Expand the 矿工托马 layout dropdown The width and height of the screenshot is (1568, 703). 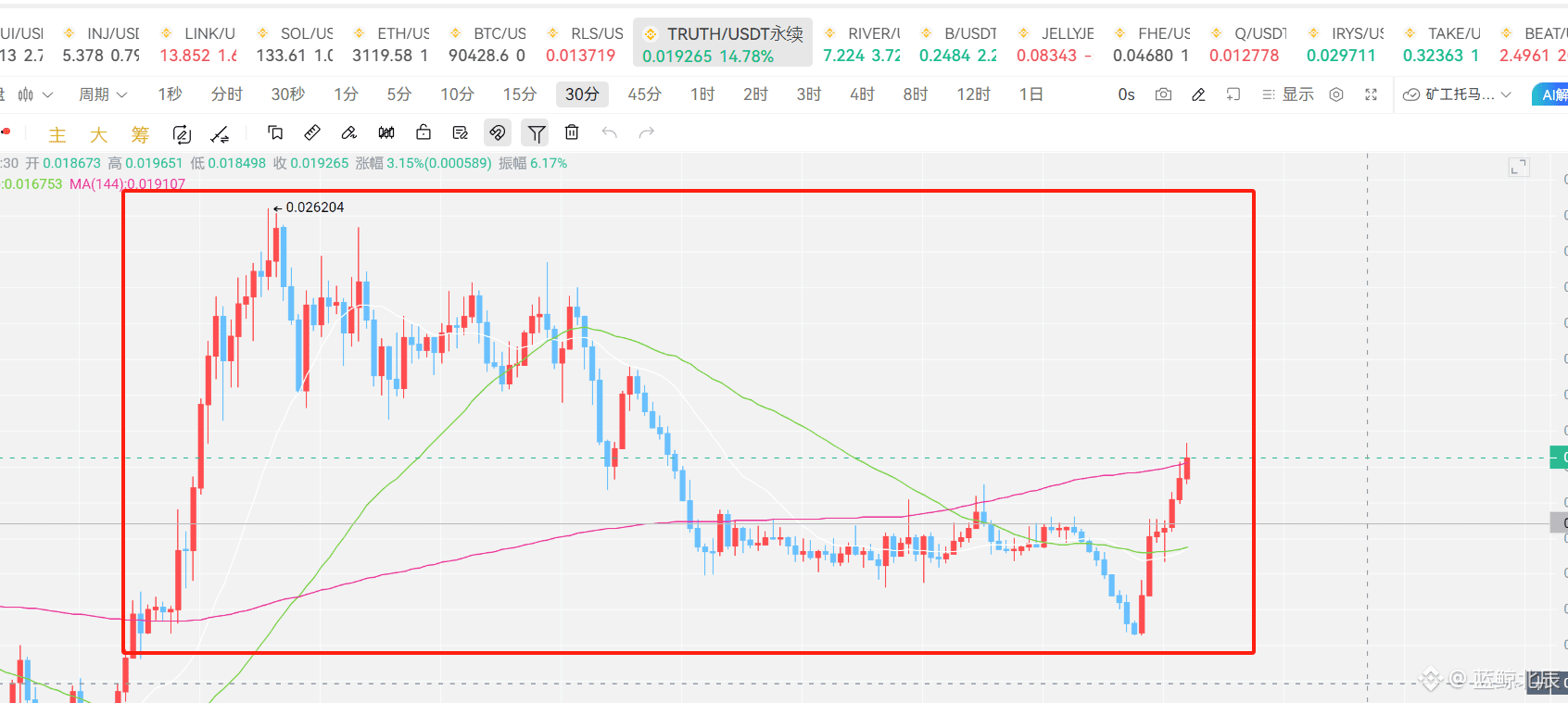[1458, 94]
